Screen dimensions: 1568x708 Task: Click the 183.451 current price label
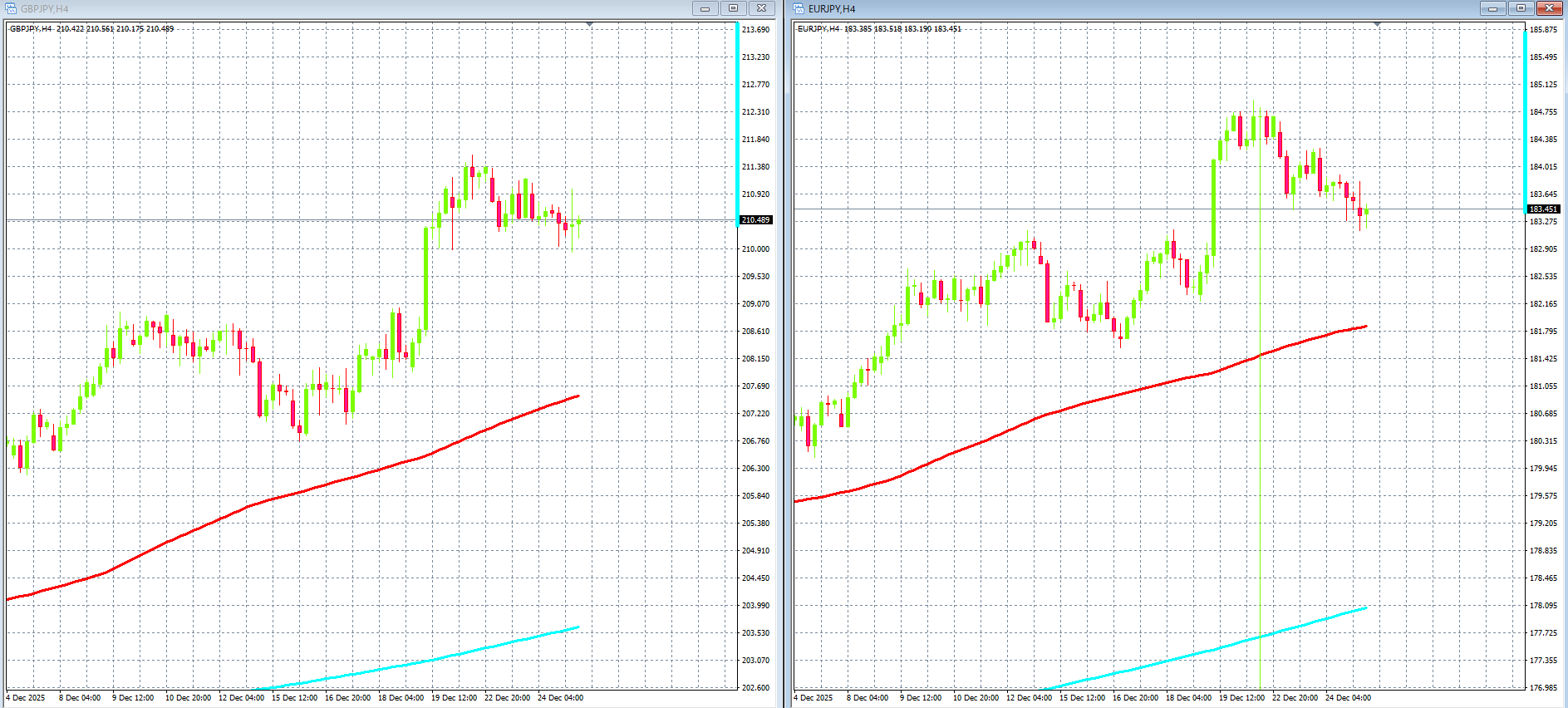[x=1543, y=209]
